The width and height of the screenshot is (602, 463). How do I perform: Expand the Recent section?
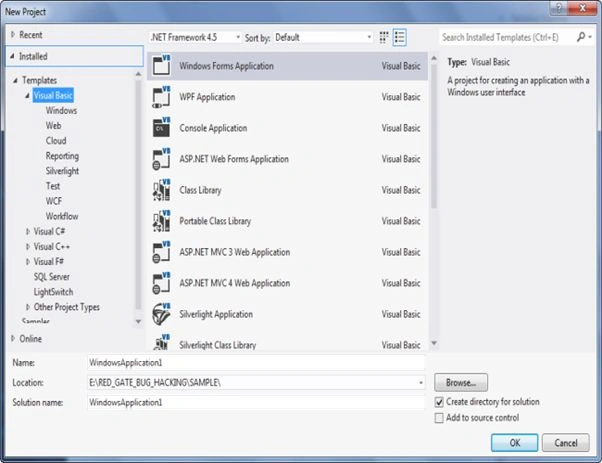pyautogui.click(x=13, y=35)
